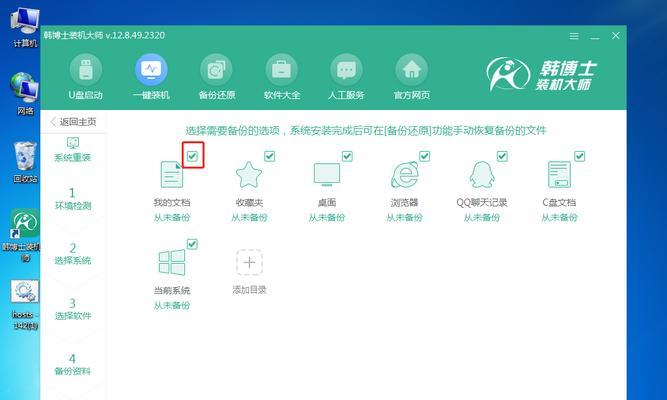Click 从未备份 under QQ聊天记录
This screenshot has height=400, width=667.
pos(482,218)
